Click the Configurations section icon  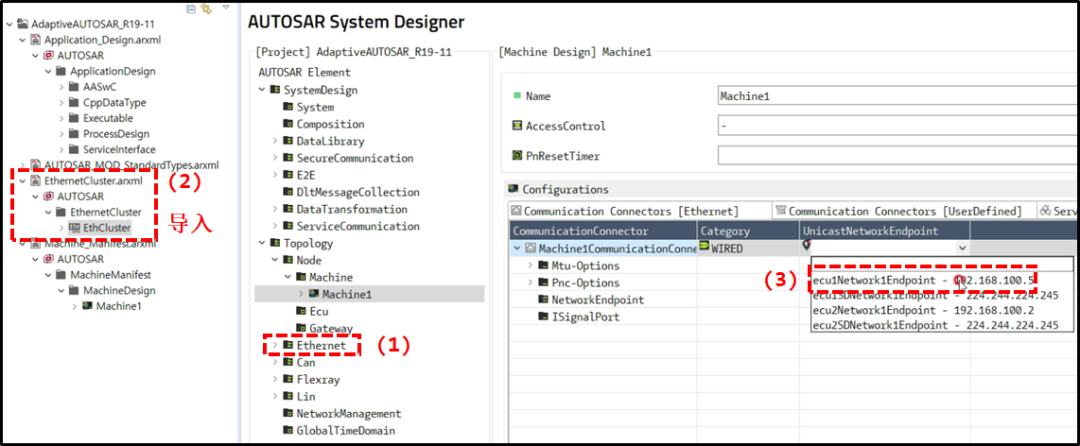click(x=512, y=188)
